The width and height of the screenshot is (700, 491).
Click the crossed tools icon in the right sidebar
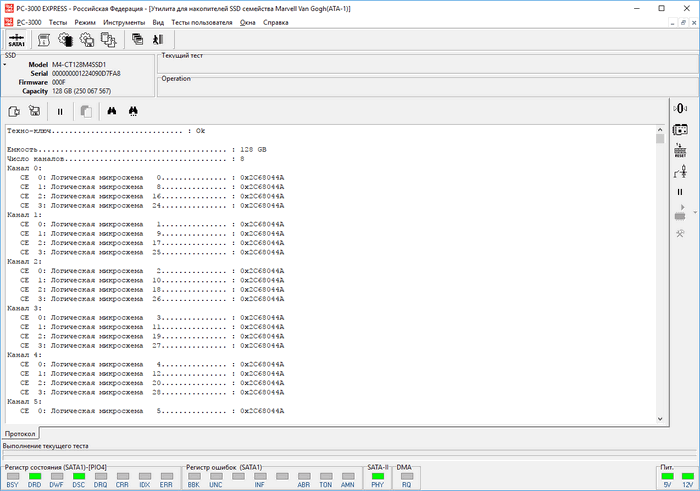680,234
